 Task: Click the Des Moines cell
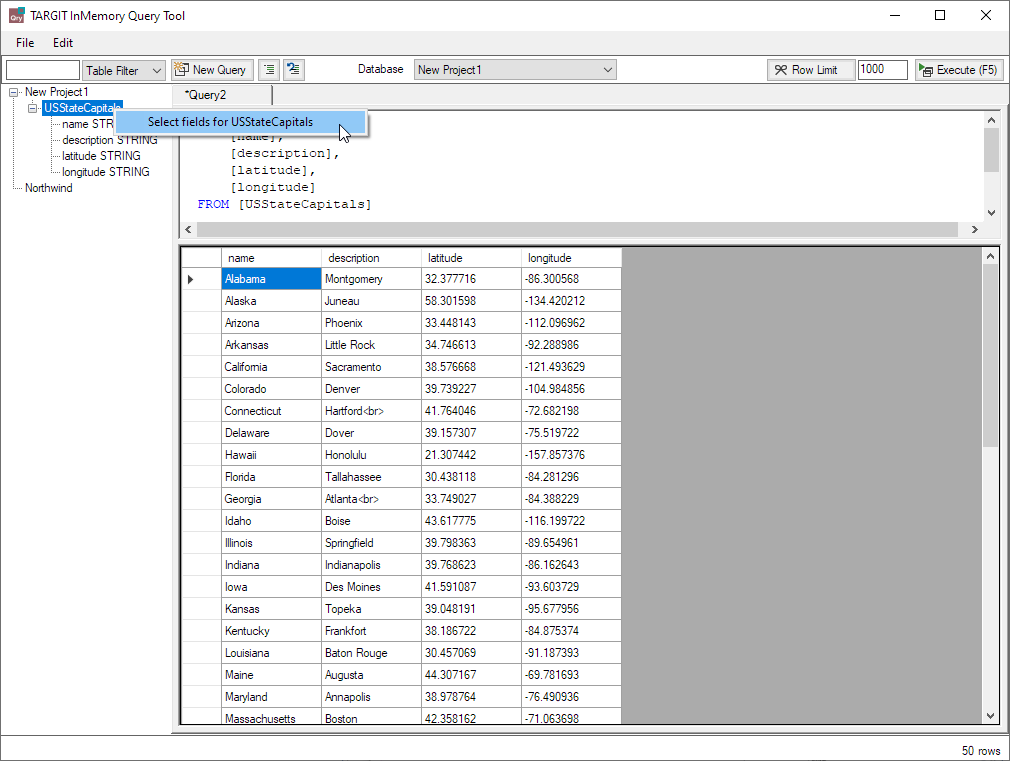[371, 587]
